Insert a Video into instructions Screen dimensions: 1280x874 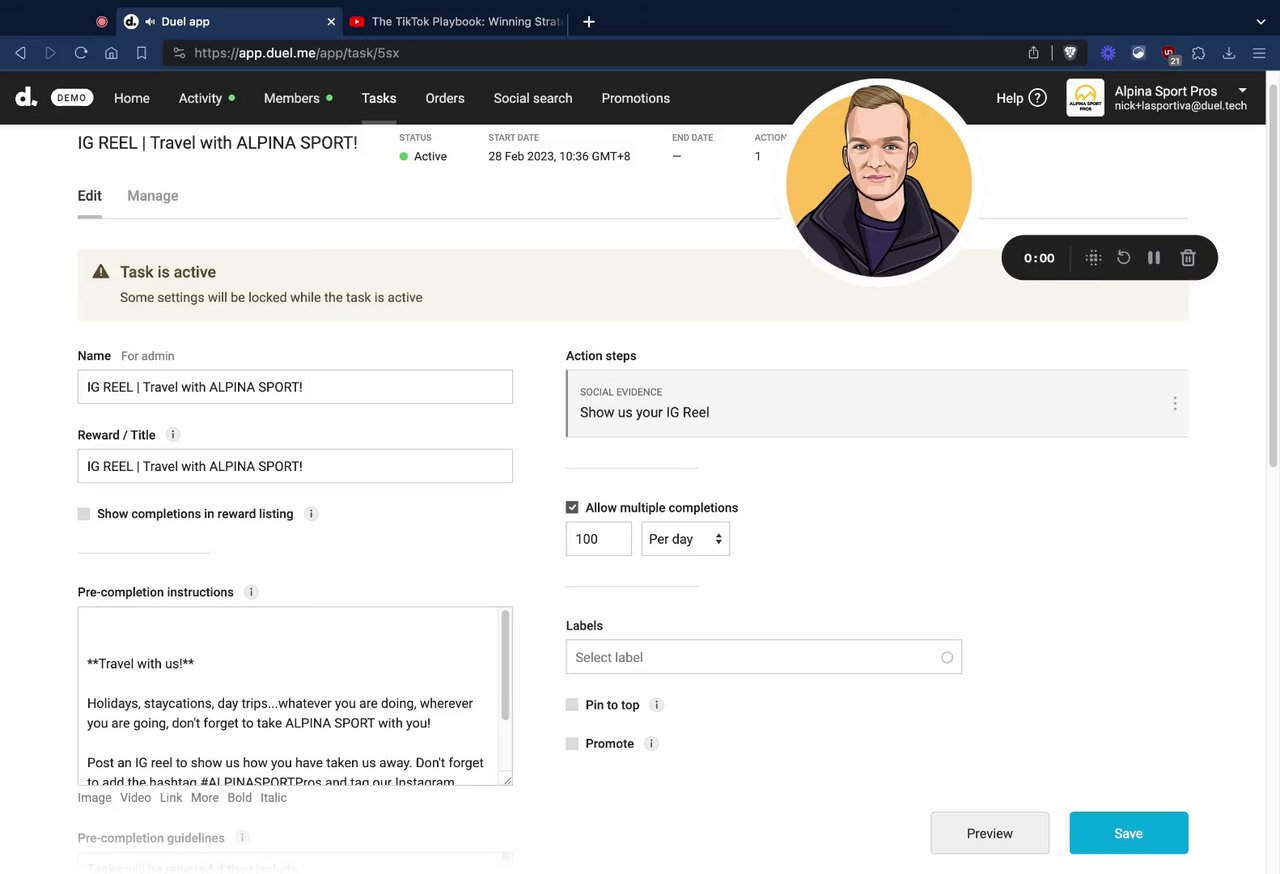tap(136, 798)
